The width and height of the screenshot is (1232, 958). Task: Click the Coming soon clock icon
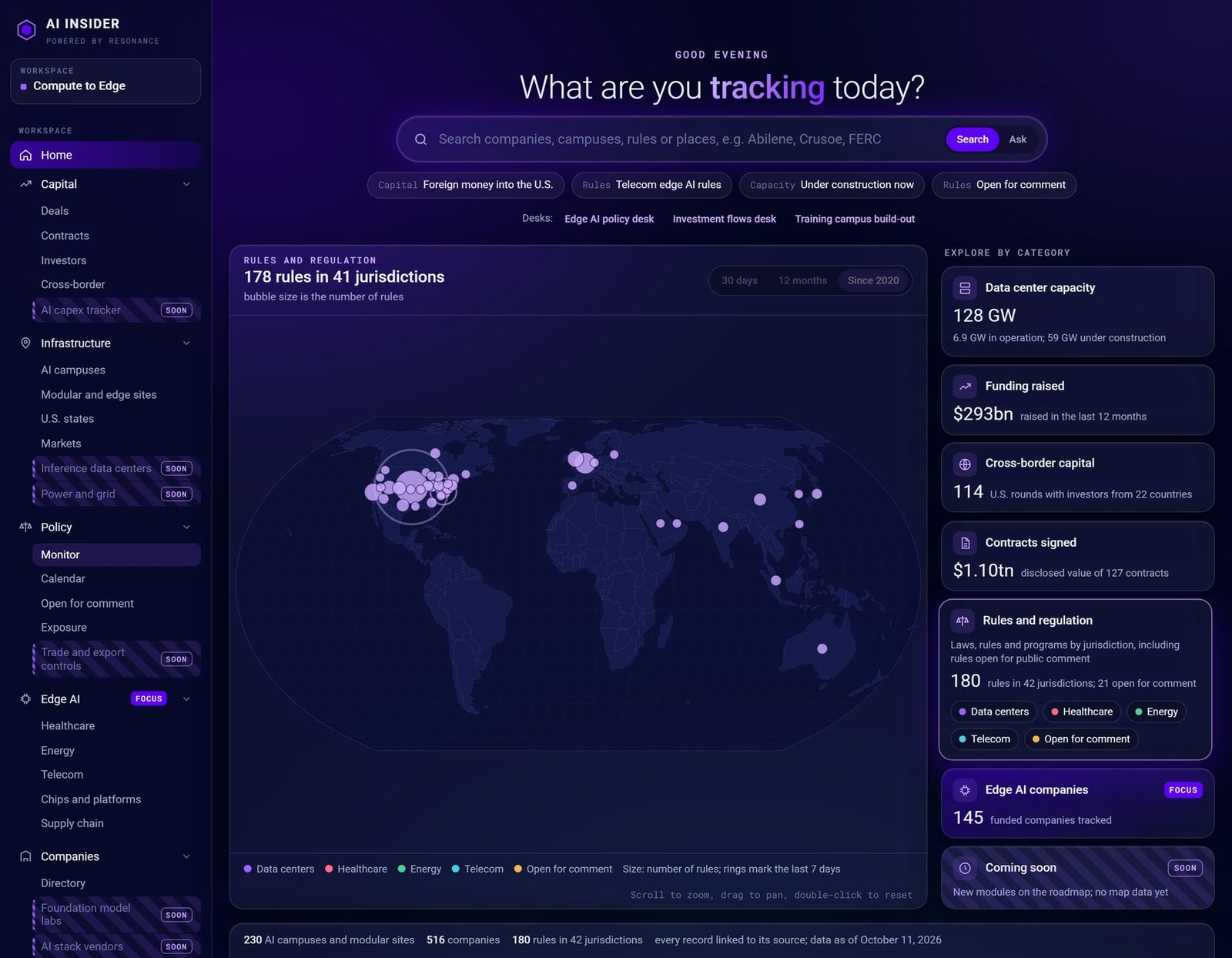(965, 868)
